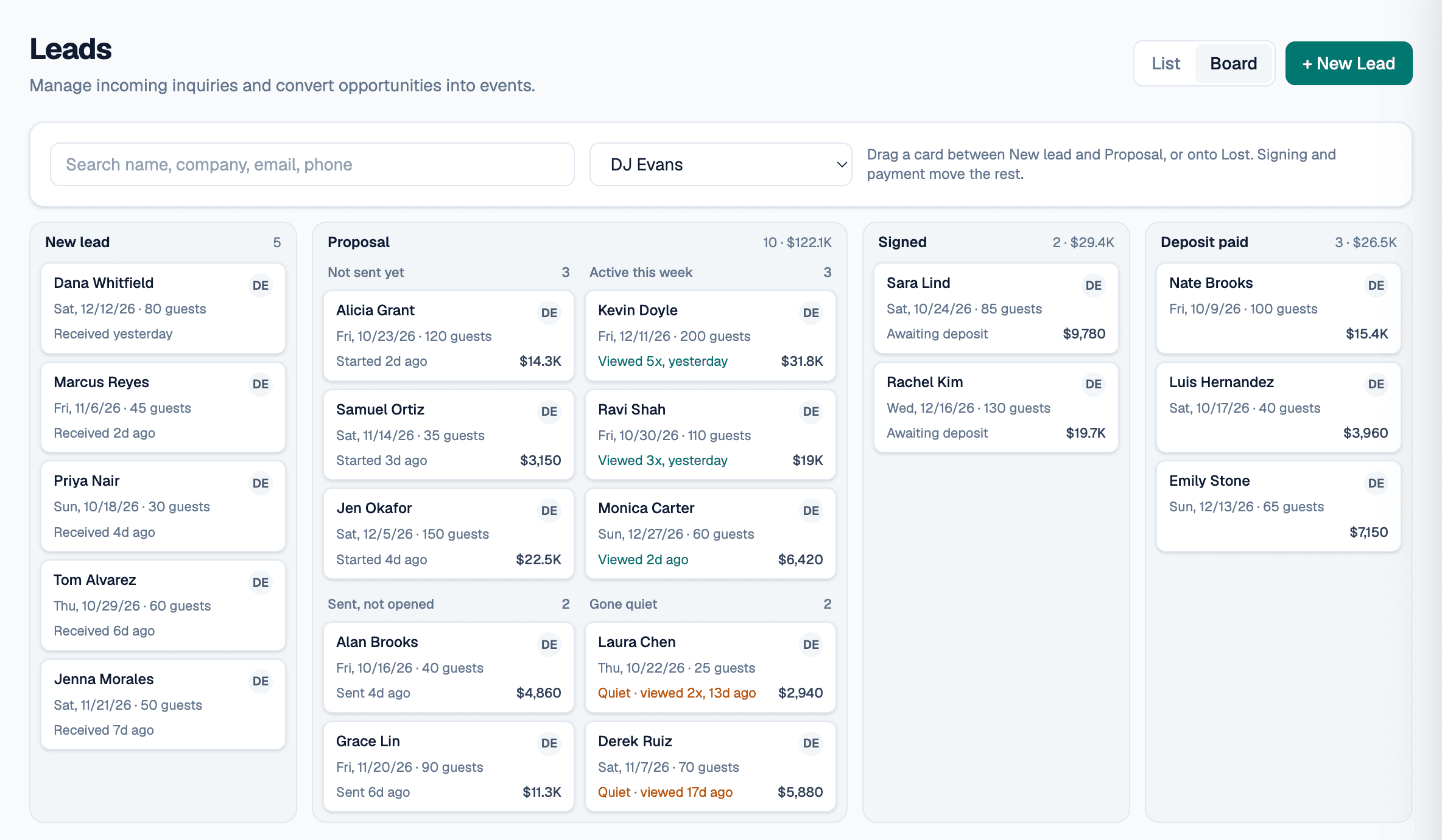
Task: Click 'Sent 4d ago' on Alan Brooks card
Action: (x=373, y=693)
